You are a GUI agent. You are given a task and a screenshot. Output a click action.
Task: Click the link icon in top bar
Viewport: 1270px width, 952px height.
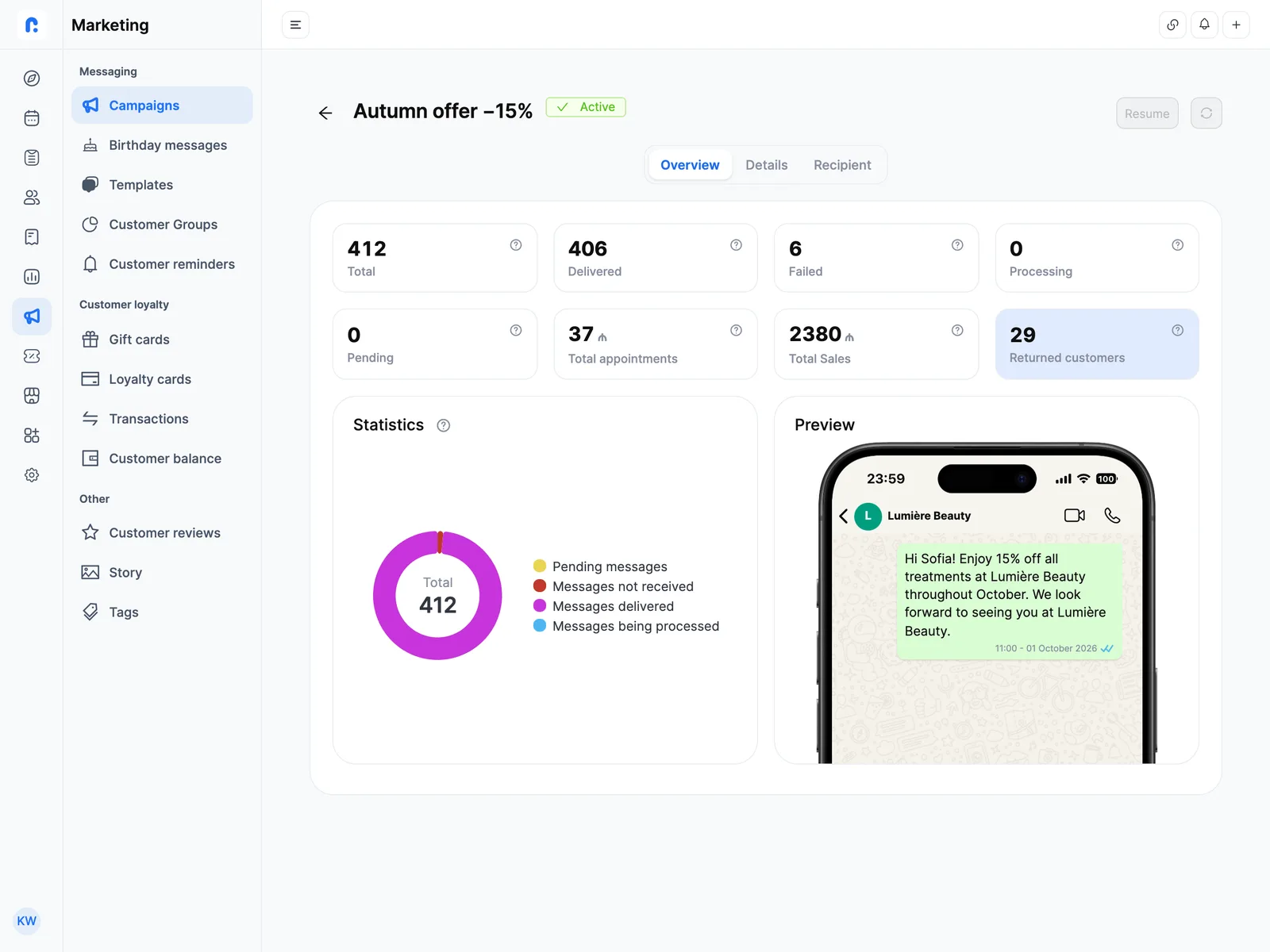tap(1172, 25)
